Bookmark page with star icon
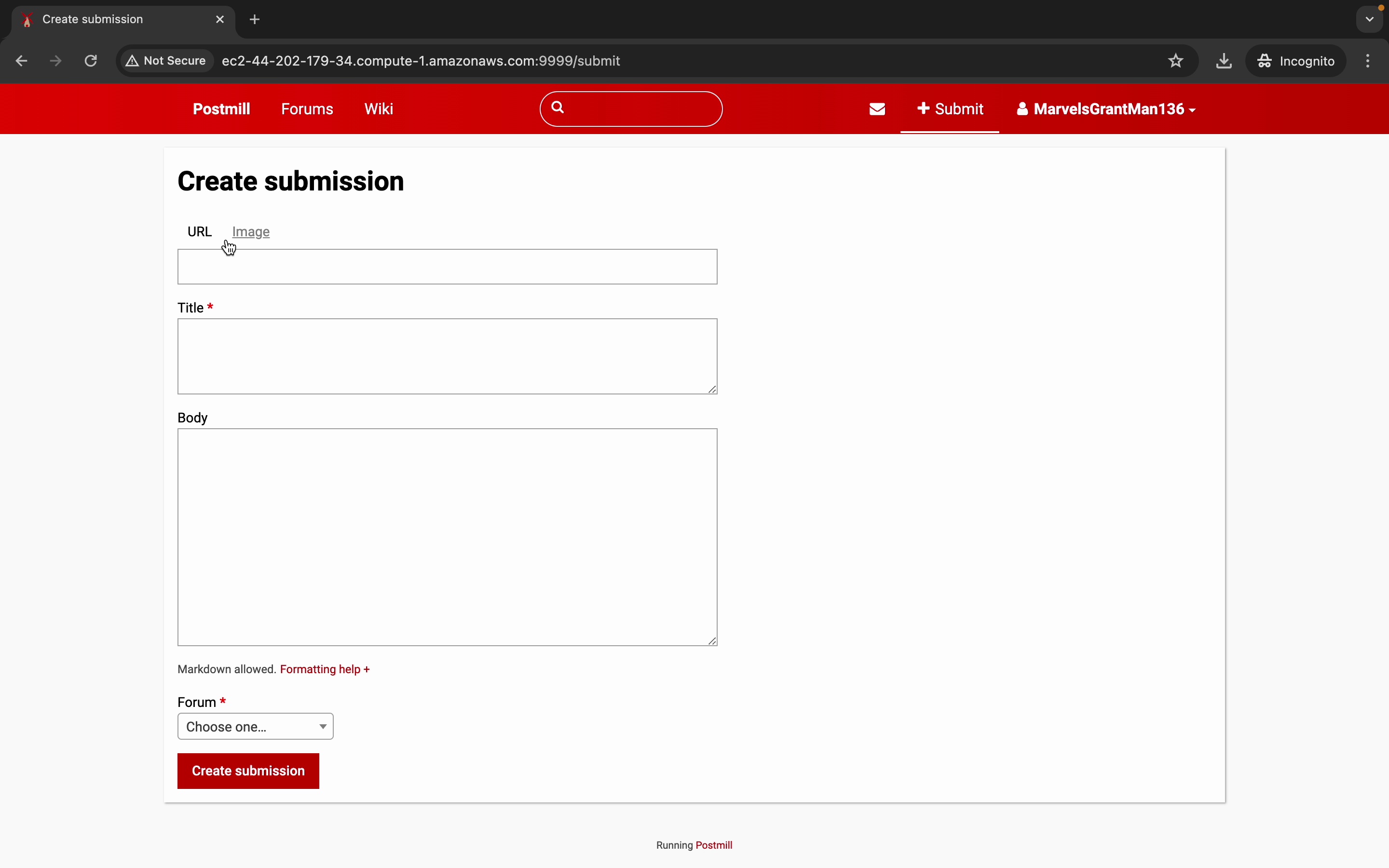Screen dimensions: 1389x868 tap(1175, 61)
